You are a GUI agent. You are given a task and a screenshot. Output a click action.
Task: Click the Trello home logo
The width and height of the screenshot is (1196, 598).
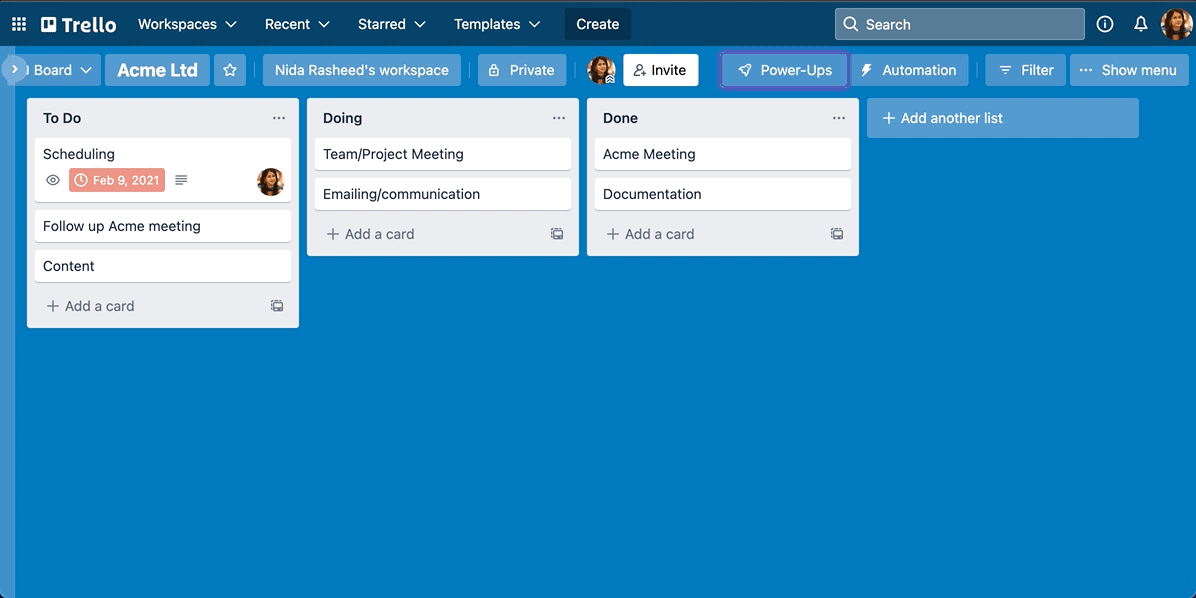(x=79, y=24)
